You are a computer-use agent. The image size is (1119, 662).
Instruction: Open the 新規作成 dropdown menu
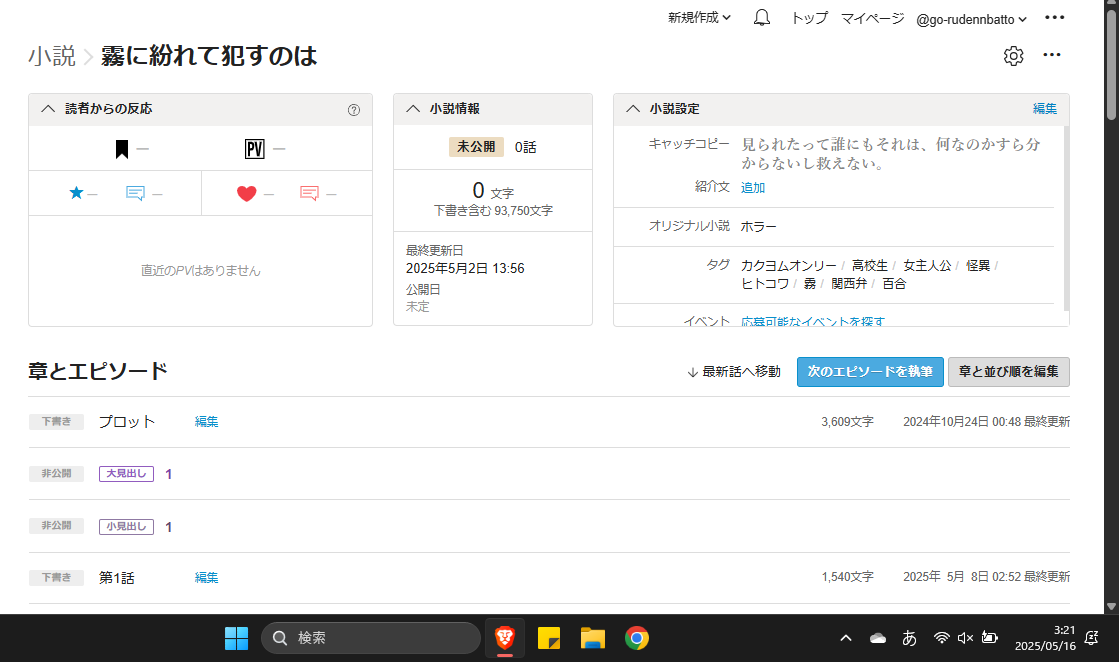click(x=699, y=18)
